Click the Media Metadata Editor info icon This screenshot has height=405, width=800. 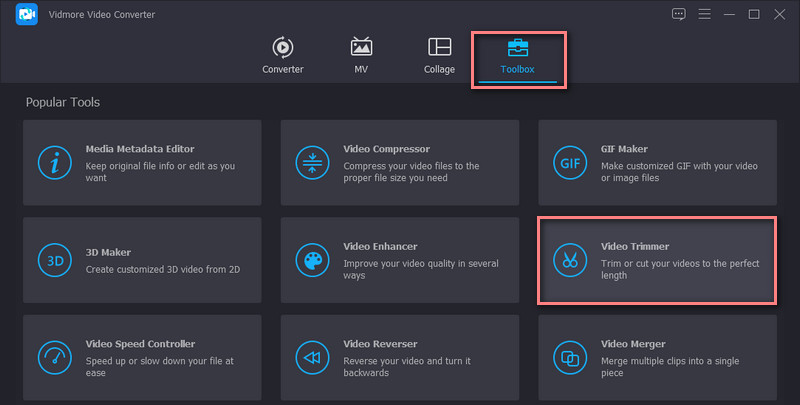[53, 162]
